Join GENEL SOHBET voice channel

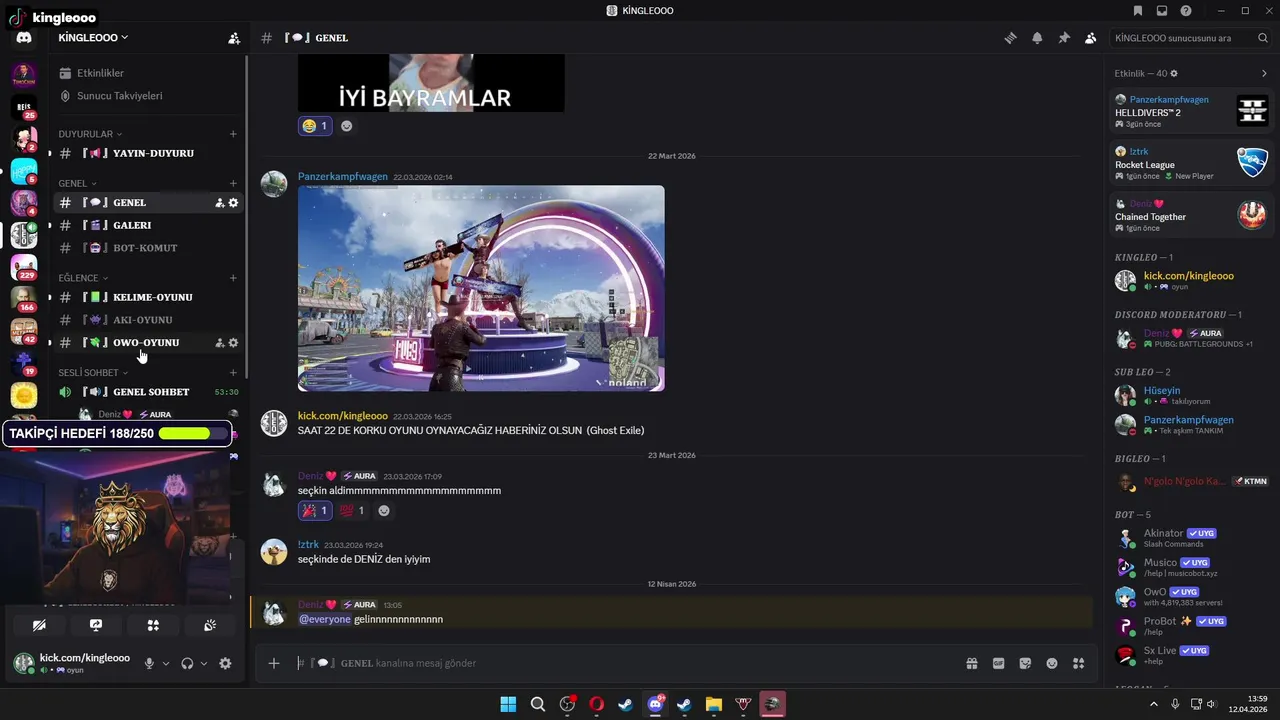tap(147, 392)
